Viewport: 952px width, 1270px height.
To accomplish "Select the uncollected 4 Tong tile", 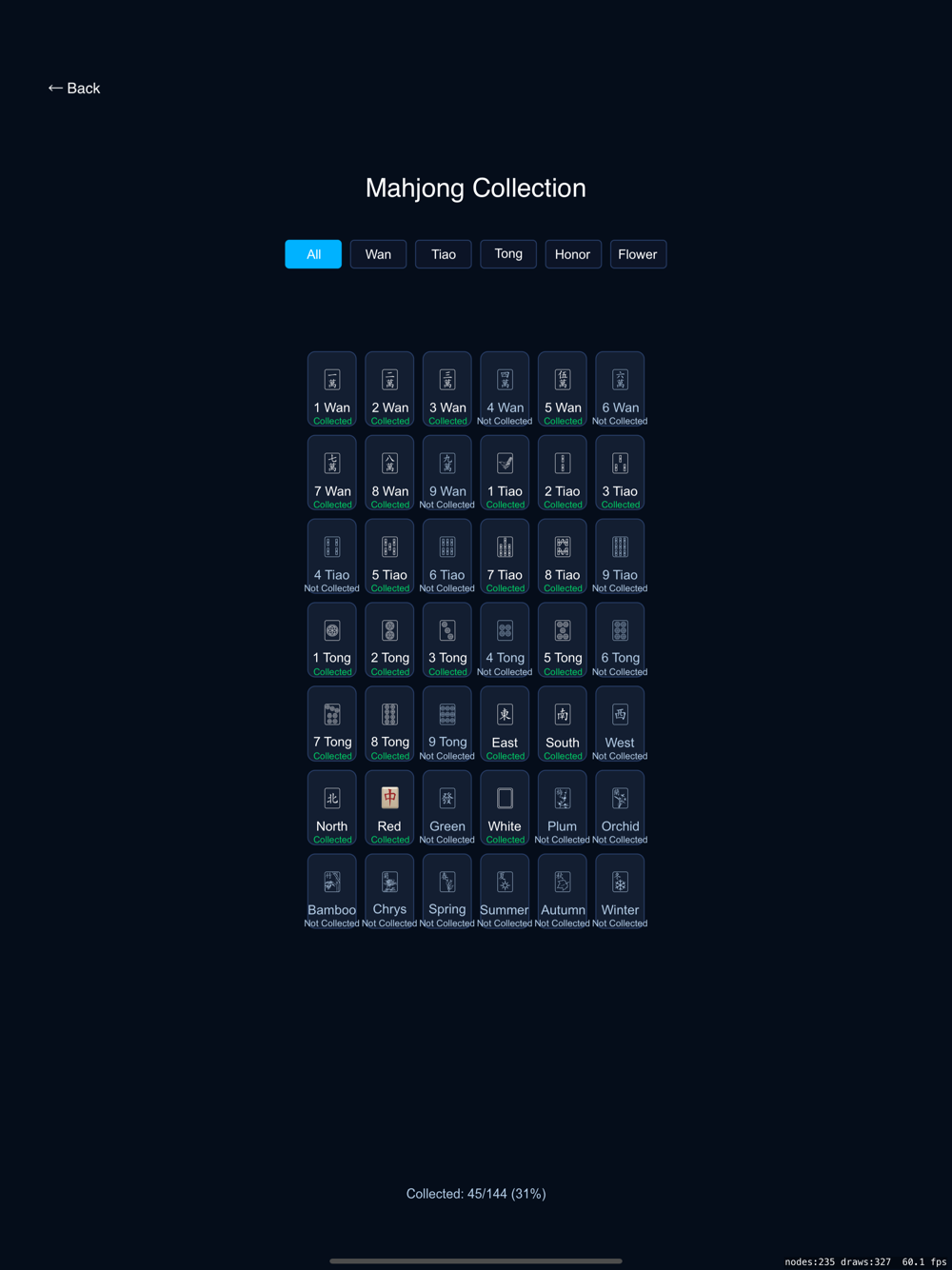I will pos(505,641).
